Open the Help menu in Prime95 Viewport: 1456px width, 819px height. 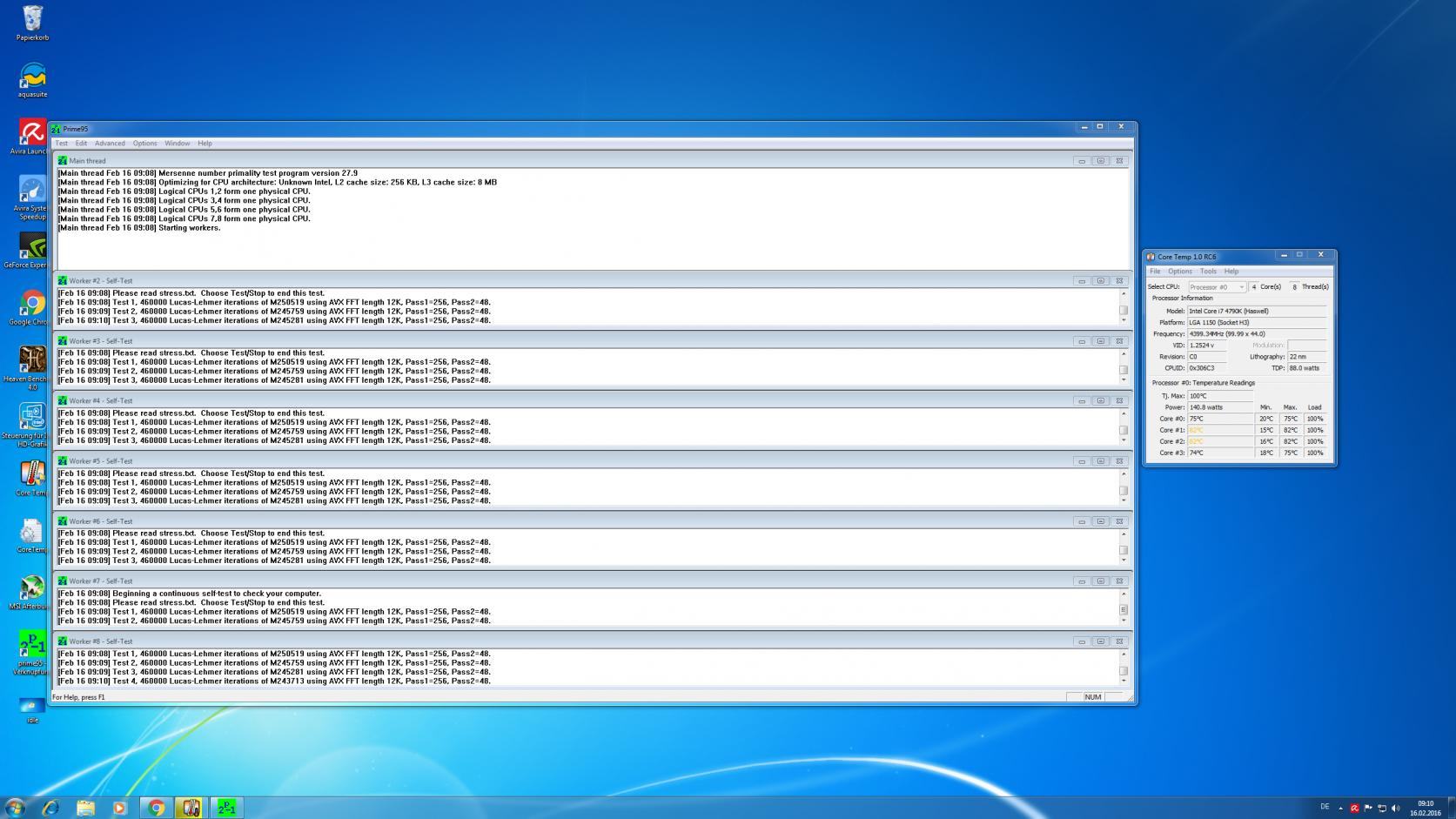pos(205,144)
